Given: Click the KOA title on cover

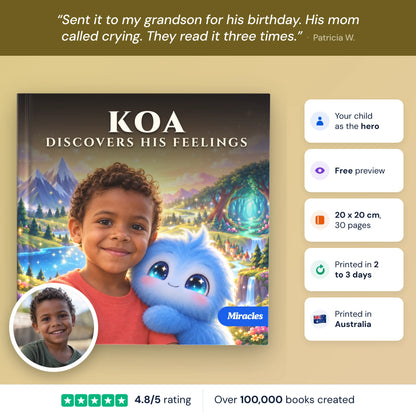Looking at the screenshot, I should tap(146, 122).
